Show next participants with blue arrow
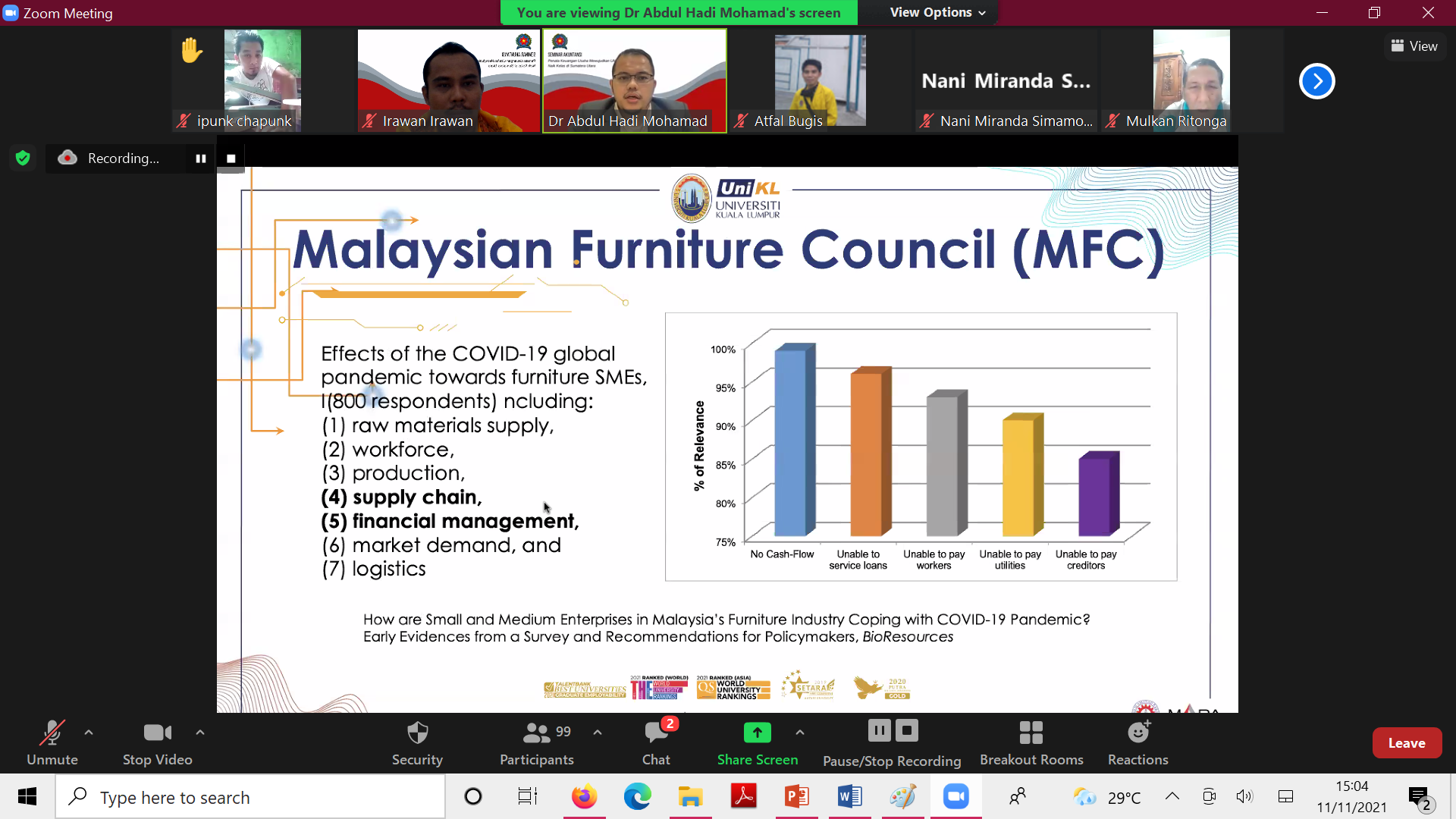 click(x=1317, y=81)
